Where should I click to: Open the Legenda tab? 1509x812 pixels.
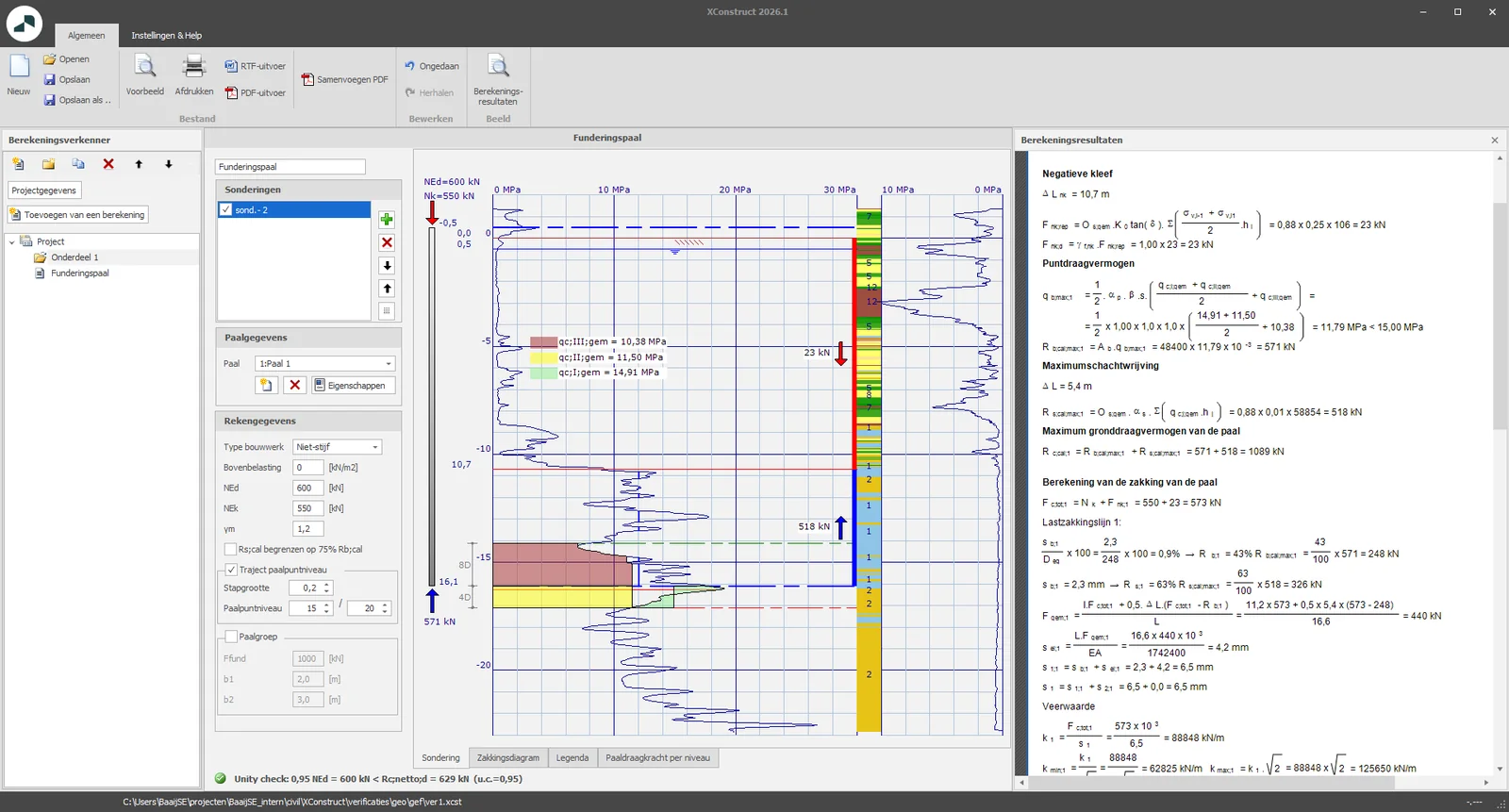pos(572,757)
